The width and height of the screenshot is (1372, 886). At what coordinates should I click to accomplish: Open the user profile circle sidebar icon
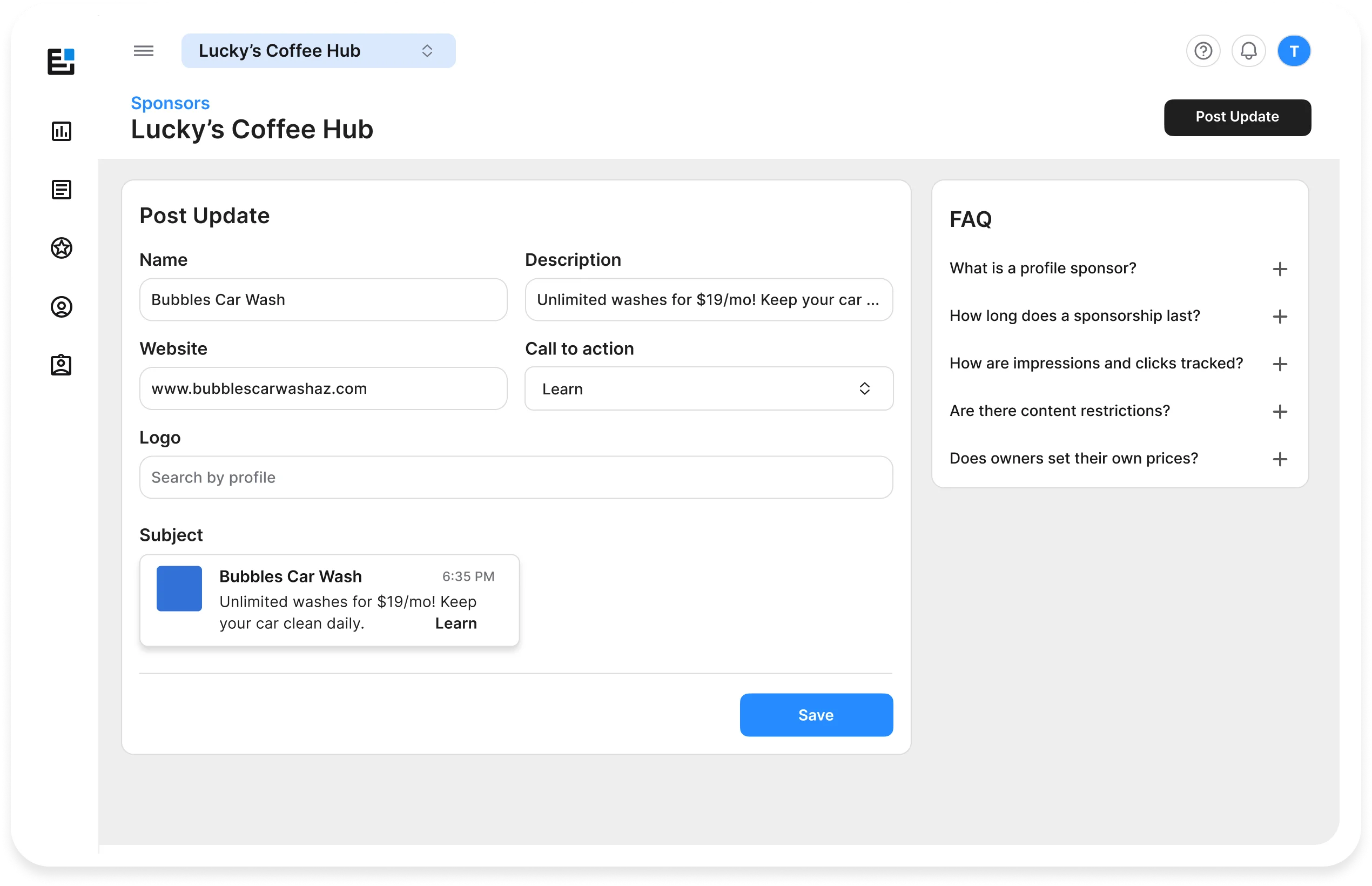[62, 307]
